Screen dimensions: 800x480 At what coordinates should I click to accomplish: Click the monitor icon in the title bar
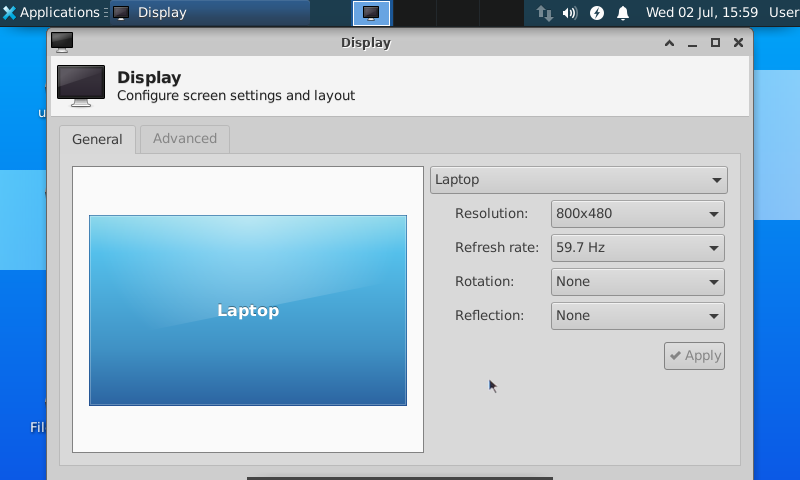pos(62,43)
